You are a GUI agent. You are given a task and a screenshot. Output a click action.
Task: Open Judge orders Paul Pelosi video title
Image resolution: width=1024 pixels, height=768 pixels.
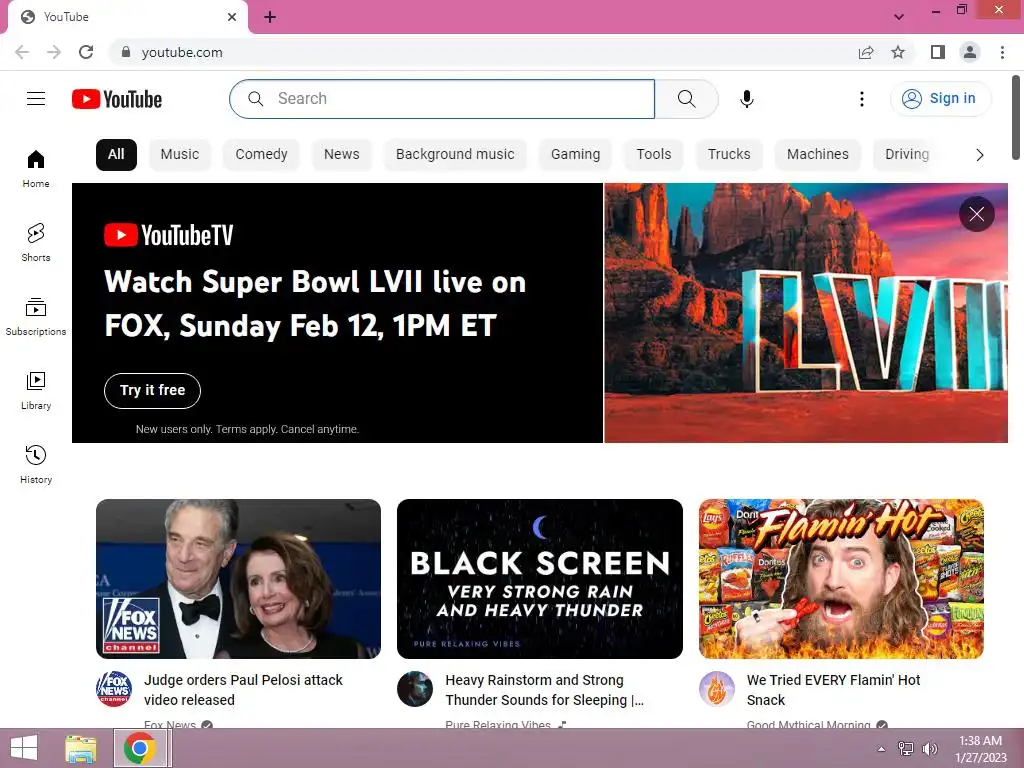[243, 690]
